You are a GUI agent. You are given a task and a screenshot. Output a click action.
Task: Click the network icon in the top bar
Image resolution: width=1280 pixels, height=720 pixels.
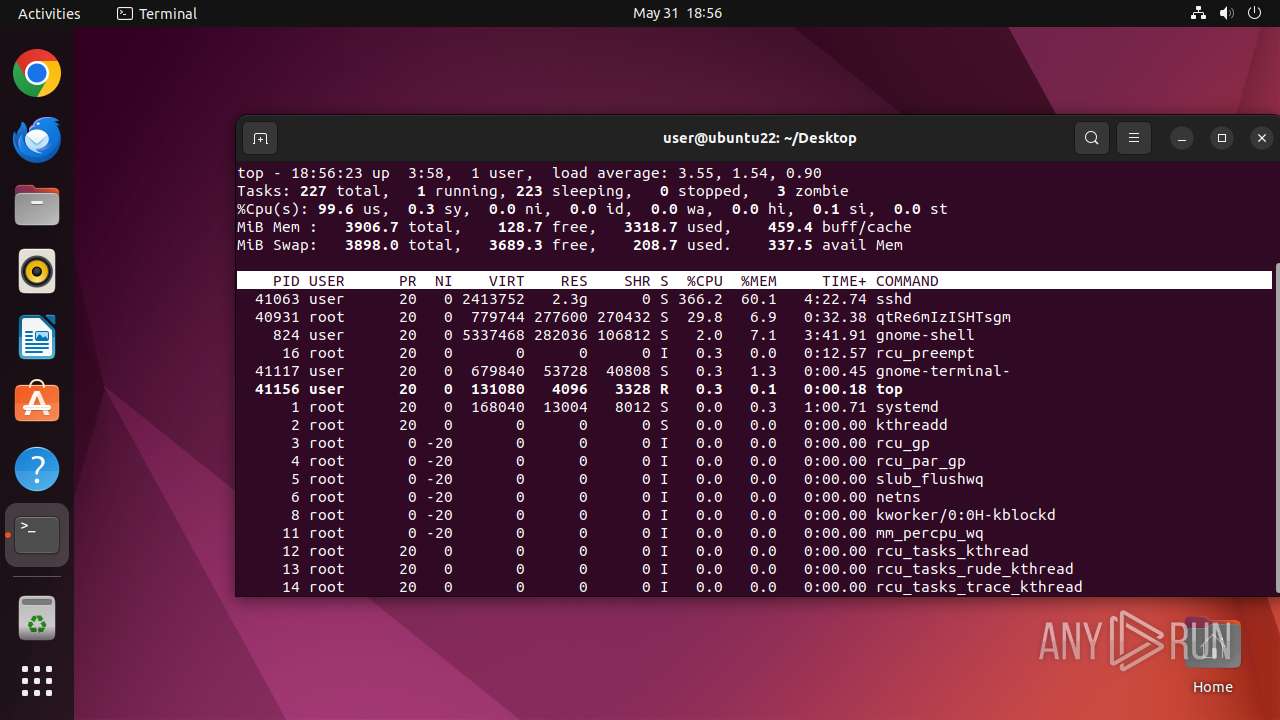tap(1199, 13)
